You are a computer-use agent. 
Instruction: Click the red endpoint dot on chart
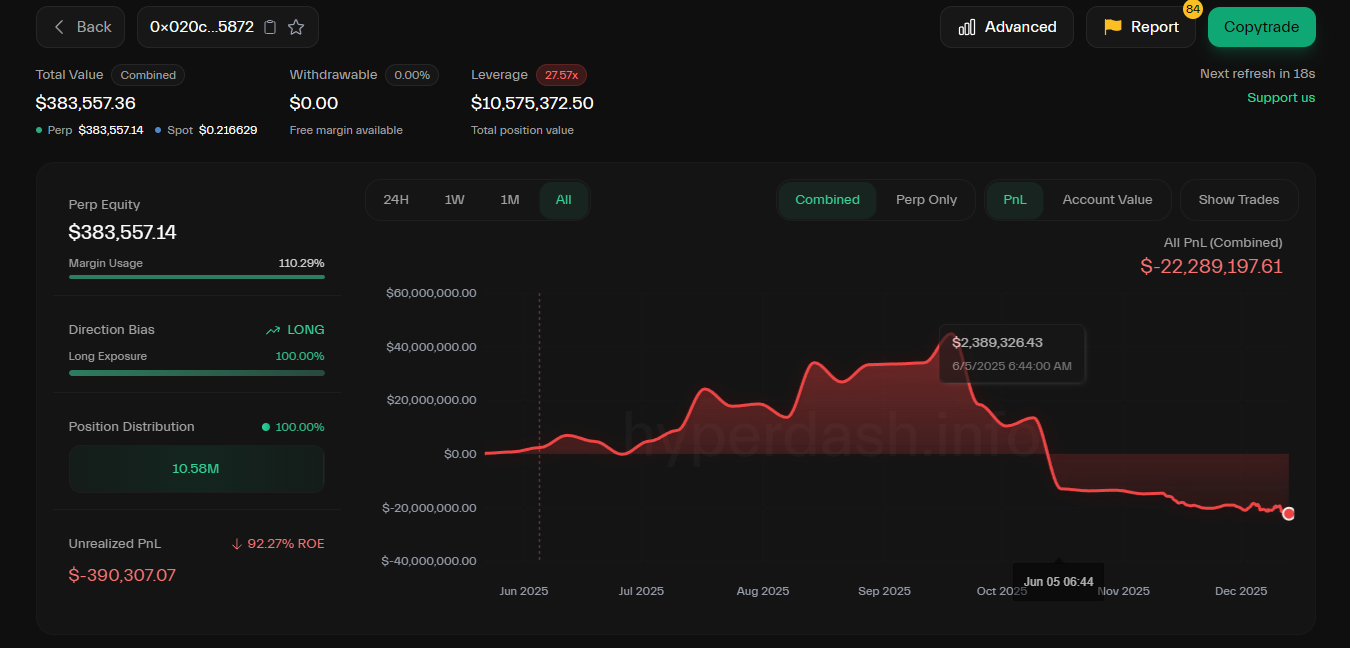pyautogui.click(x=1288, y=513)
